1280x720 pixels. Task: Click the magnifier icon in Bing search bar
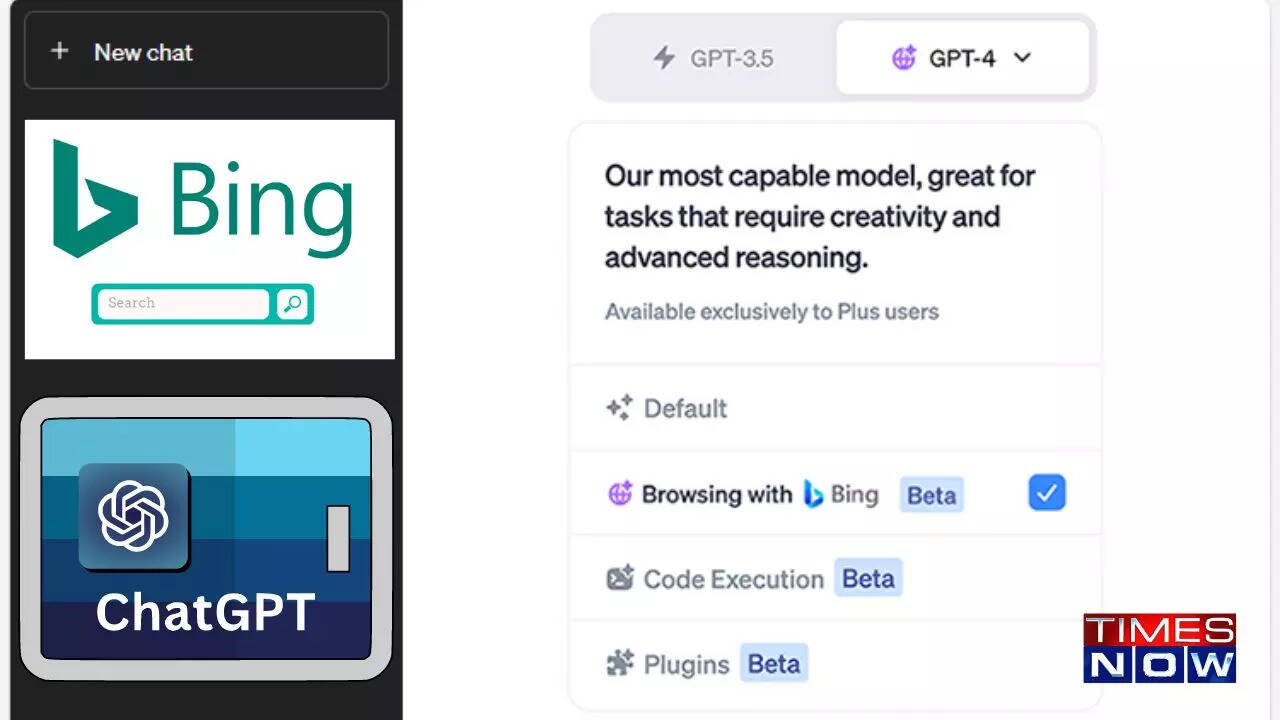coord(291,303)
